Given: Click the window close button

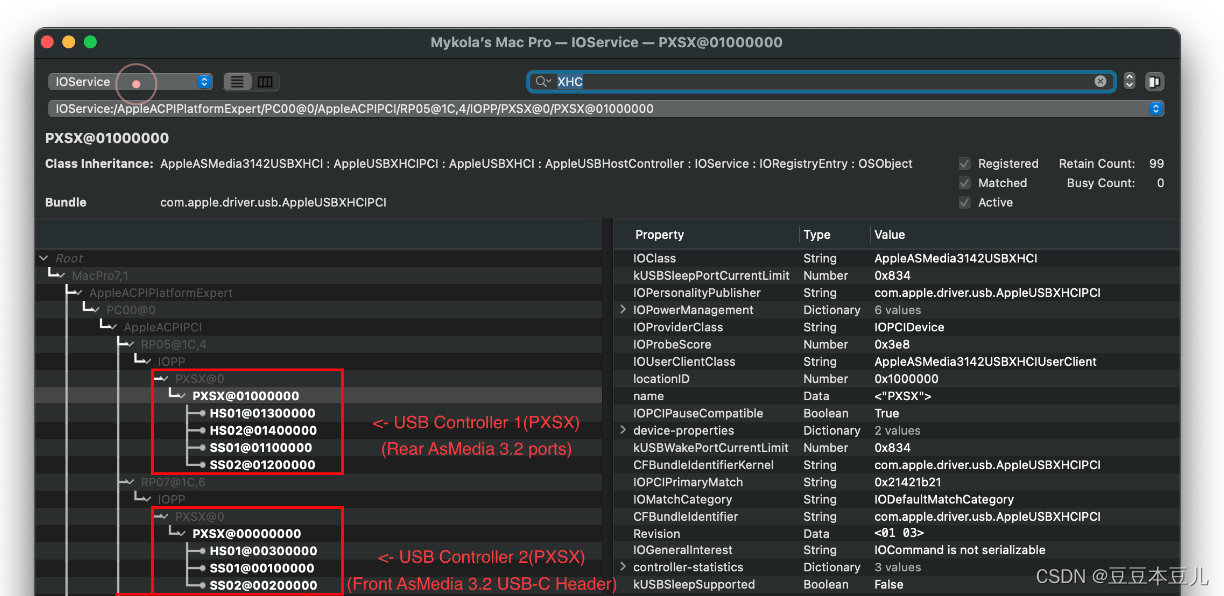Looking at the screenshot, I should click(x=48, y=42).
